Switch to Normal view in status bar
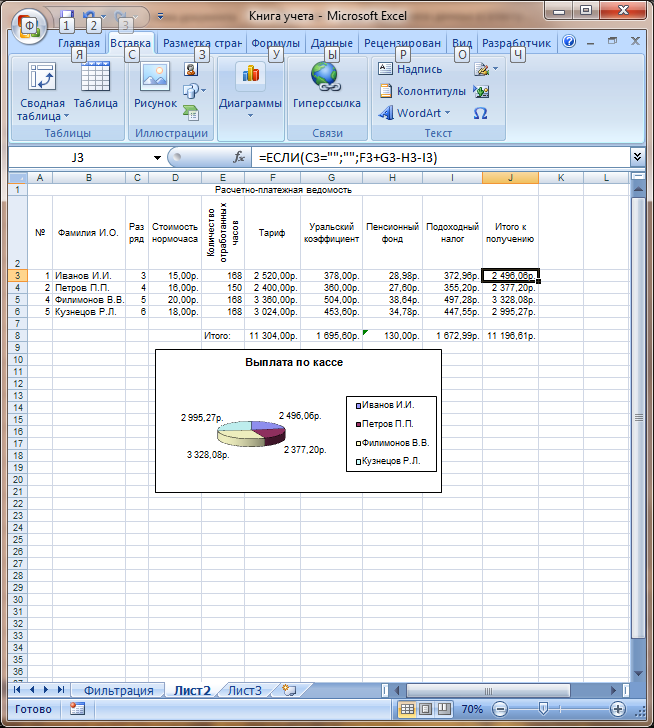 click(407, 709)
